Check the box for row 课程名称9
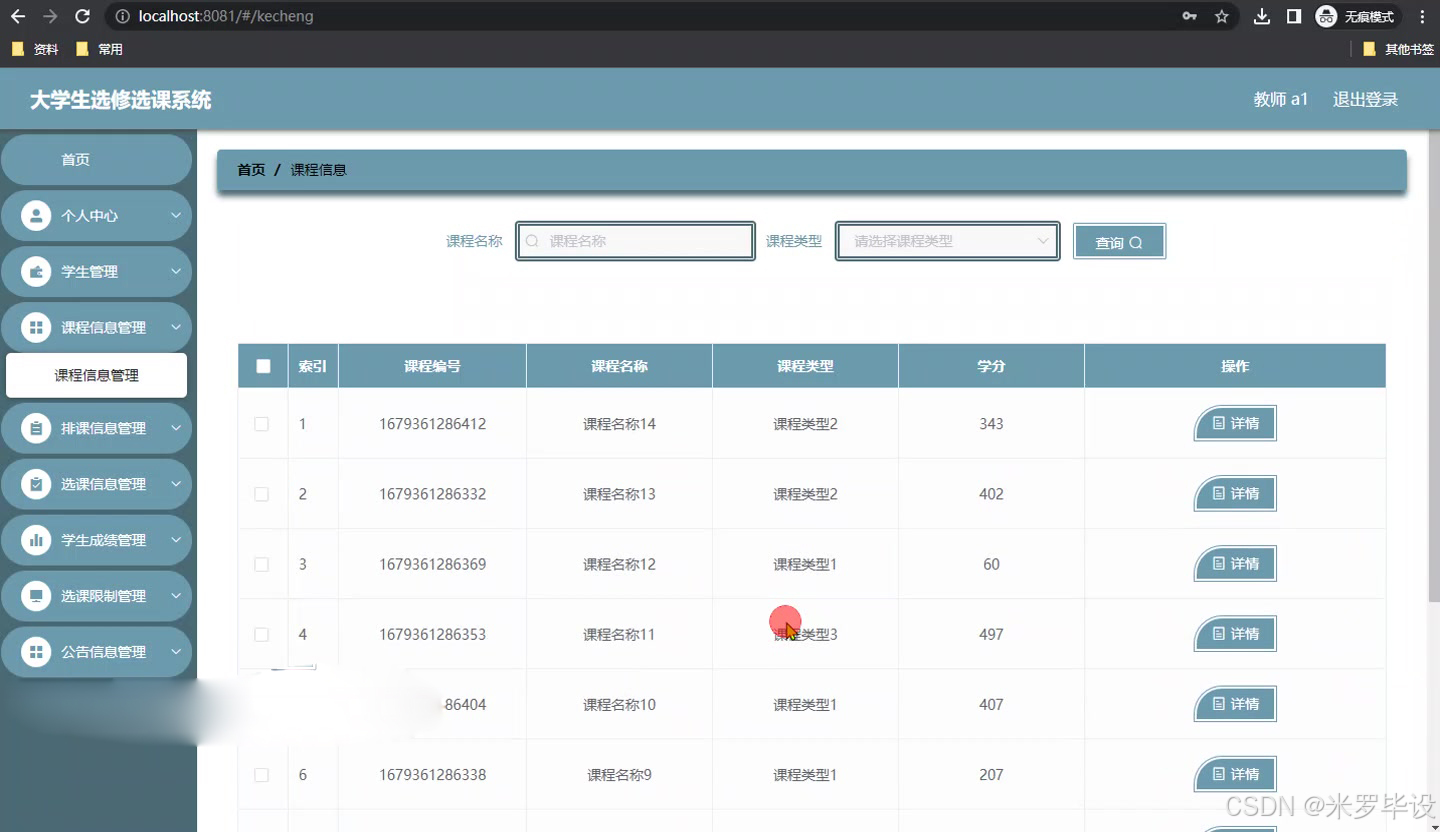1440x832 pixels. pyautogui.click(x=261, y=775)
